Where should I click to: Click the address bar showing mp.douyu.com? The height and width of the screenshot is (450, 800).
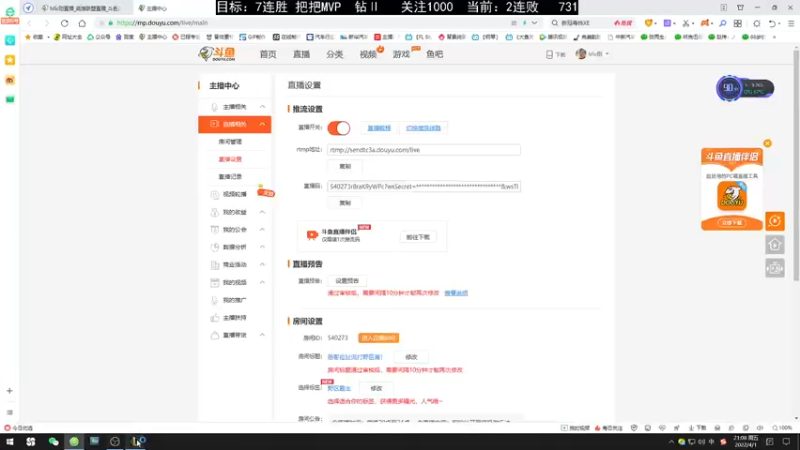[306, 23]
